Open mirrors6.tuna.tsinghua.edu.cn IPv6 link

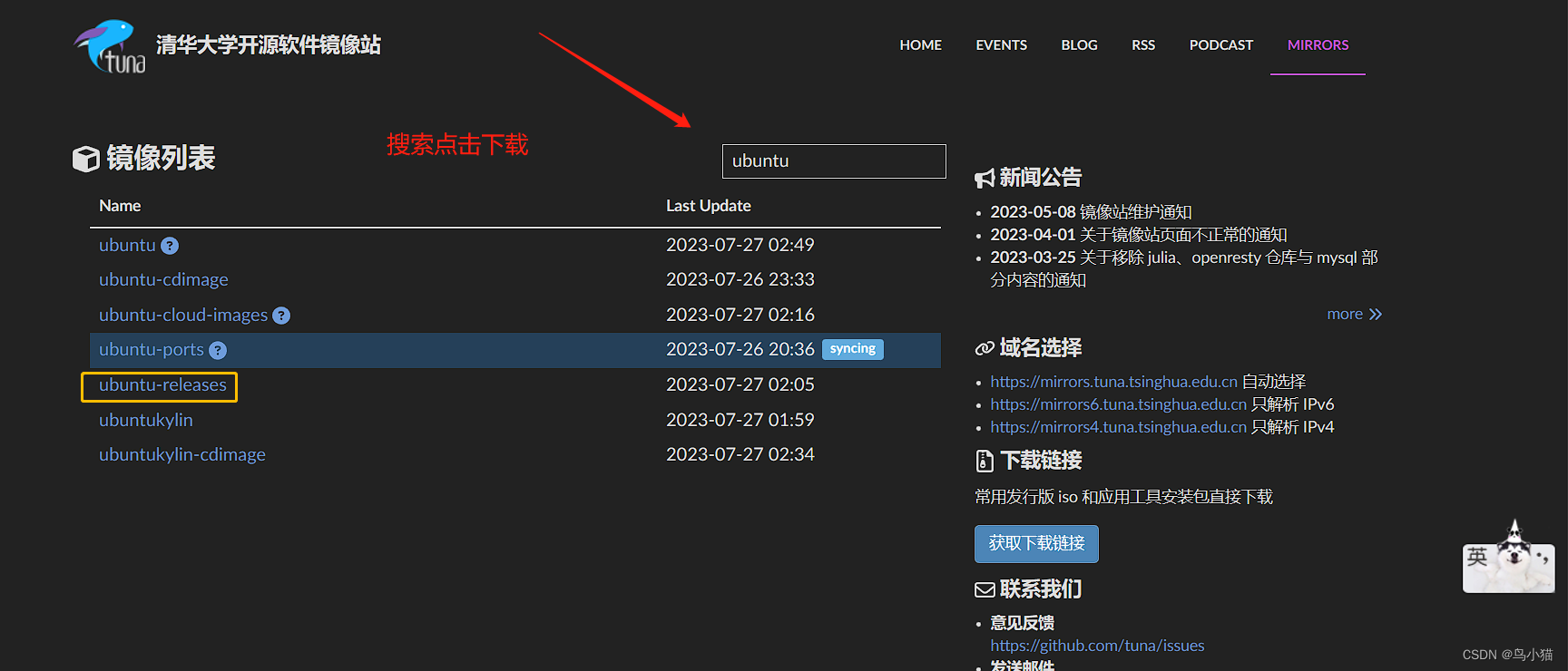click(1119, 404)
